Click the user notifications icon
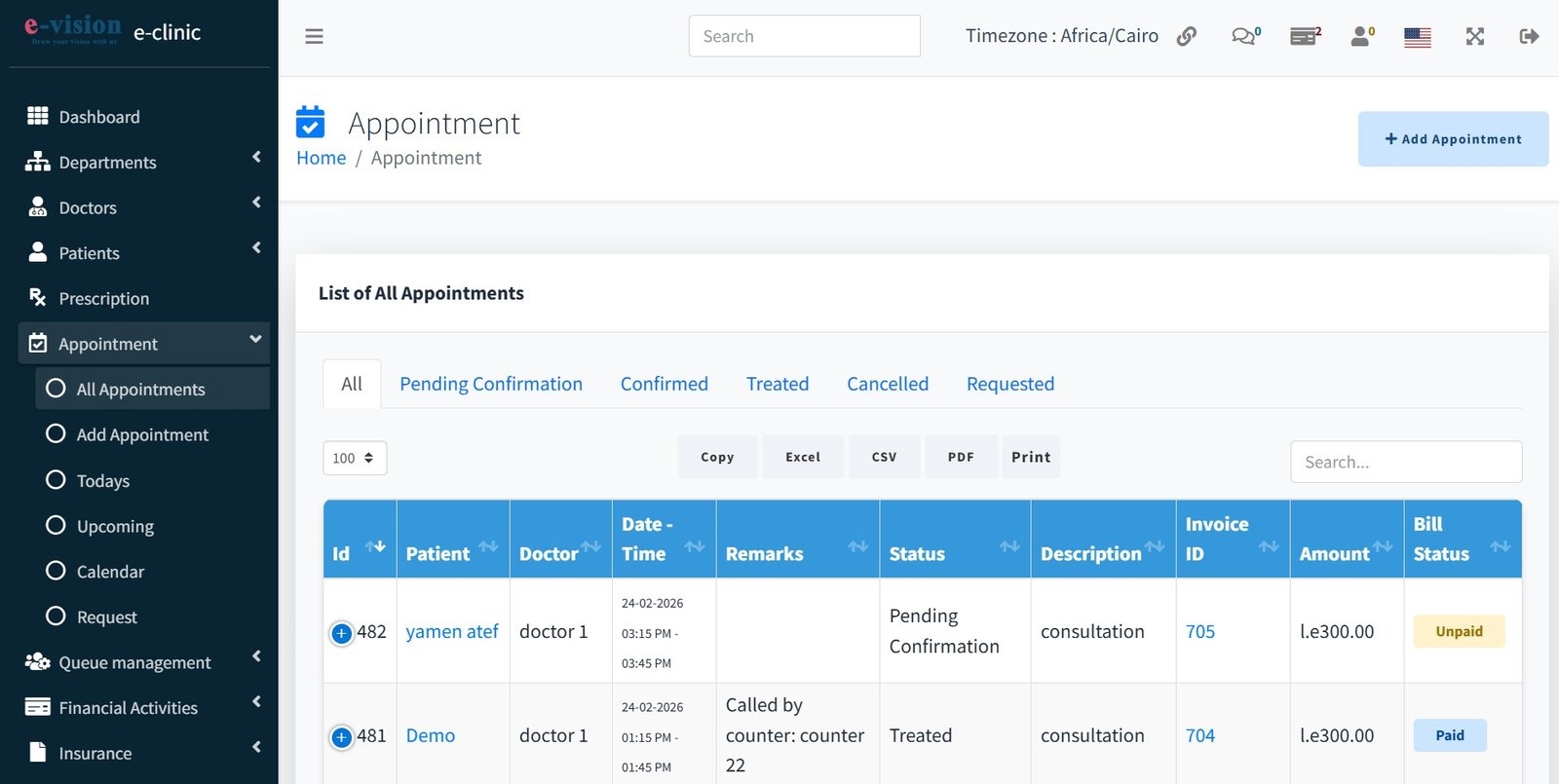 1361,37
